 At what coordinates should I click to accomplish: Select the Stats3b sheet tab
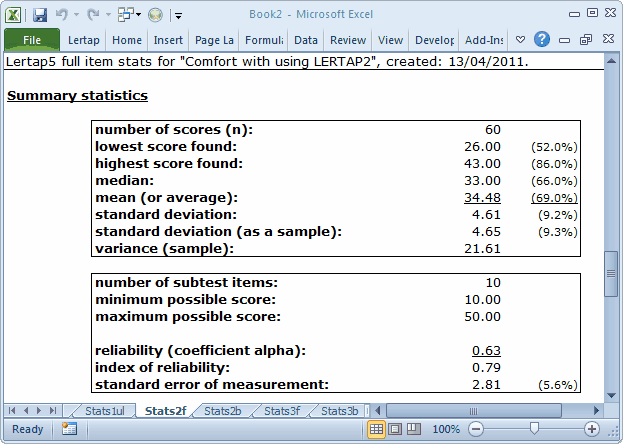(339, 411)
